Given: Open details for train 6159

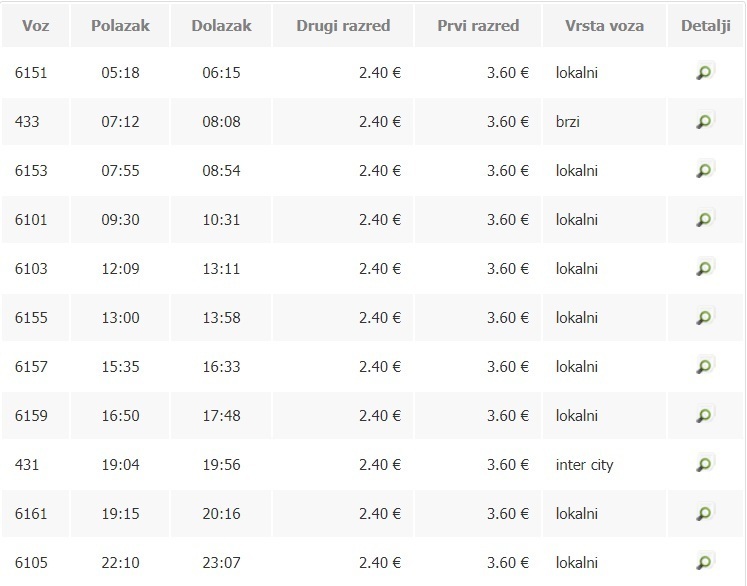Looking at the screenshot, I should (x=705, y=415).
